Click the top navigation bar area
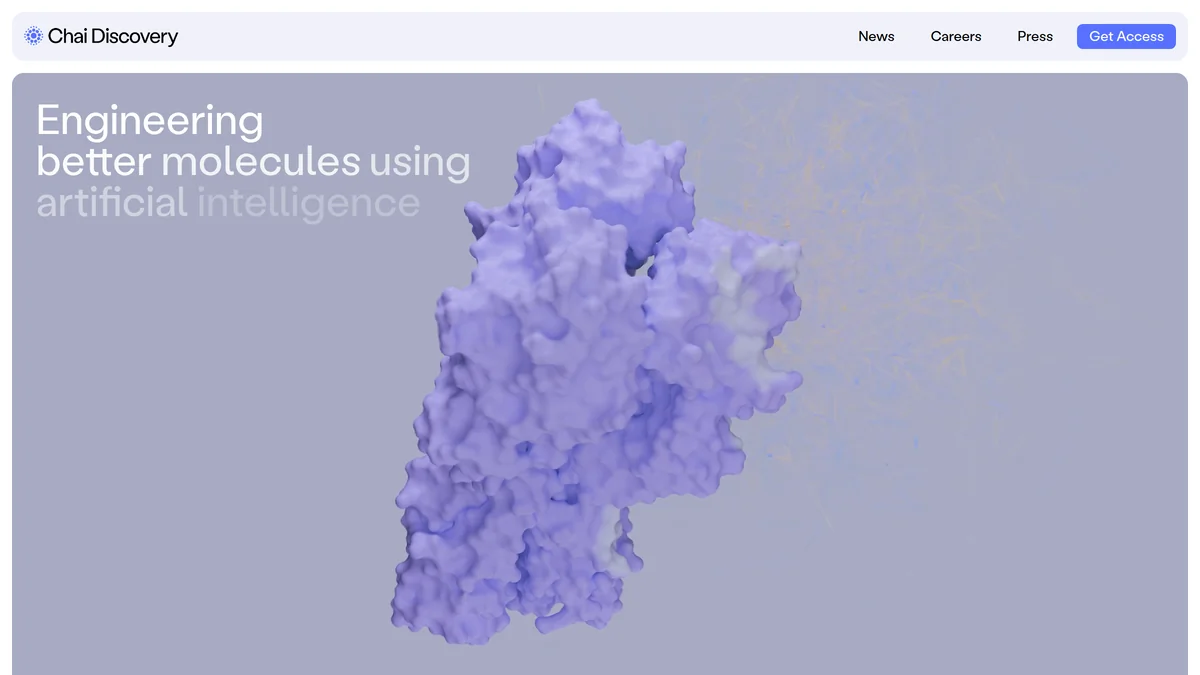 click(x=600, y=35)
